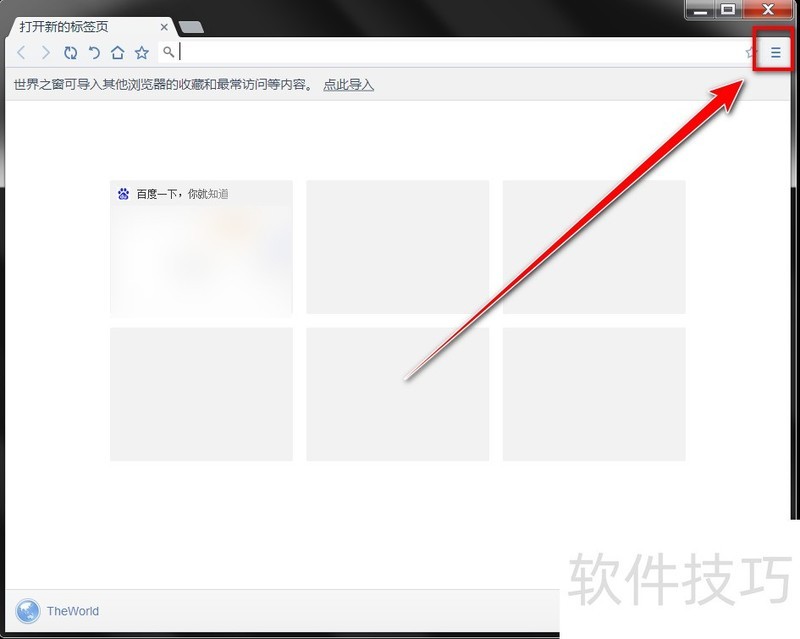
Task: Click the empty top-middle speed dial tile
Action: [397, 247]
